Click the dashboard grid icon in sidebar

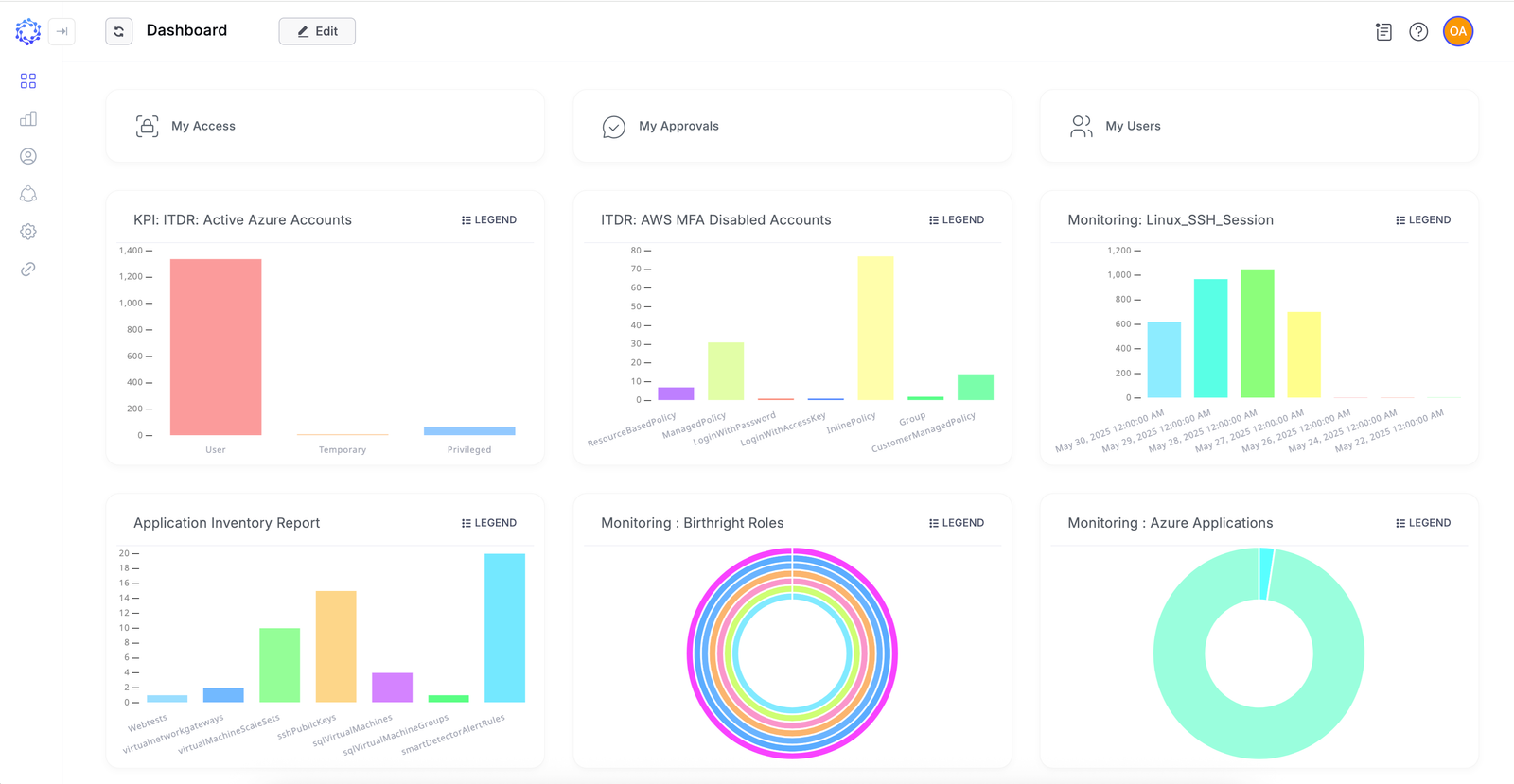(28, 81)
